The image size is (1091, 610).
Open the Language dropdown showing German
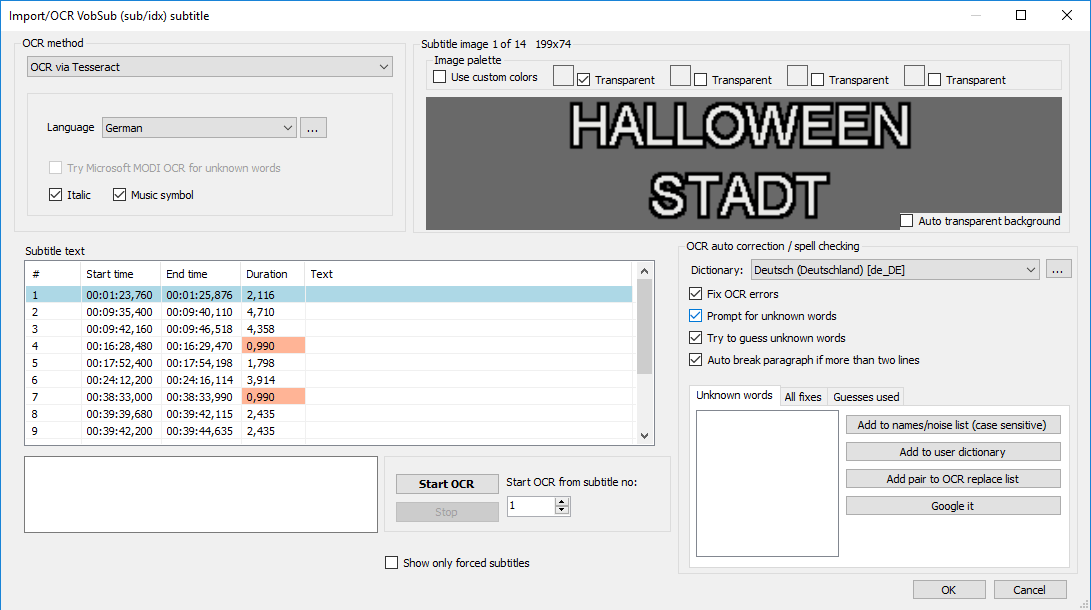click(x=199, y=128)
